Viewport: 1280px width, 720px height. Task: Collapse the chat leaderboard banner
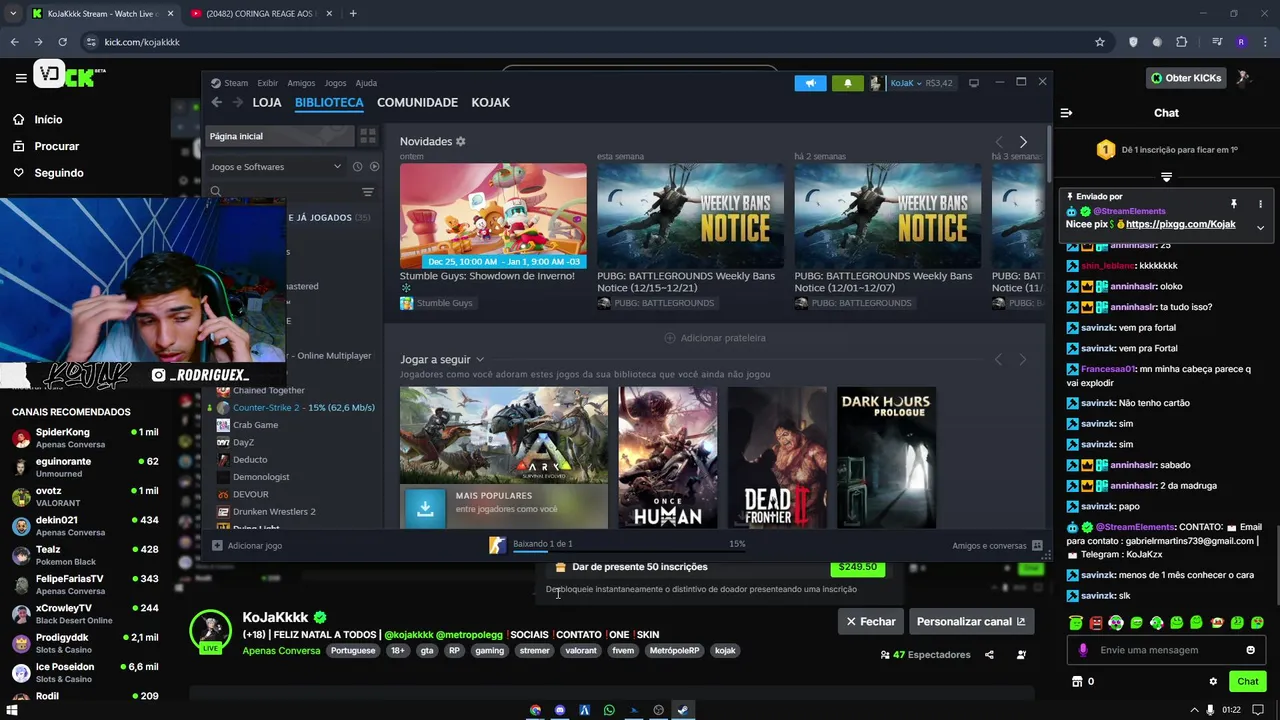[1166, 177]
